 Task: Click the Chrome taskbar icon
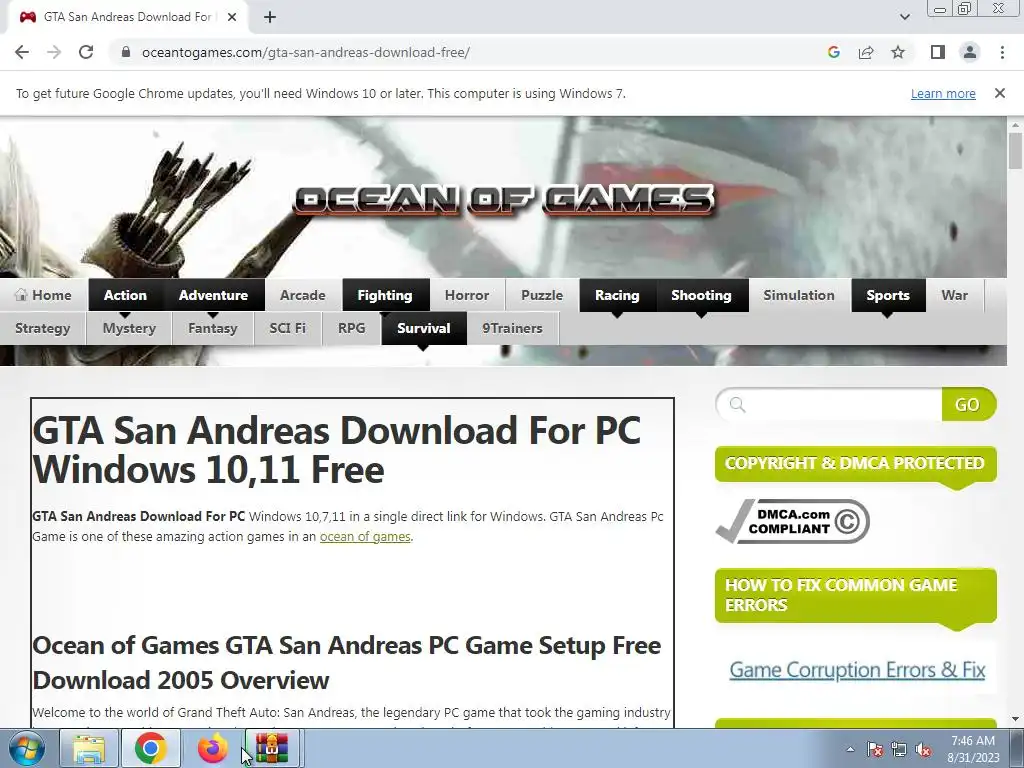point(151,748)
